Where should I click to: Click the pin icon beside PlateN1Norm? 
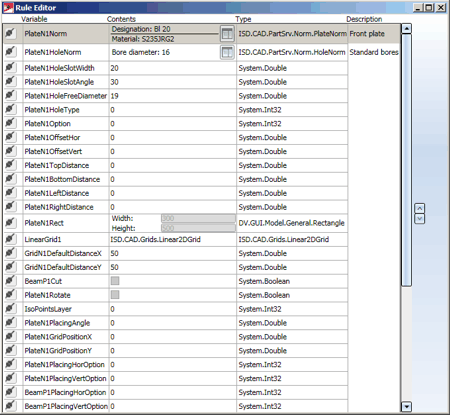point(10,33)
